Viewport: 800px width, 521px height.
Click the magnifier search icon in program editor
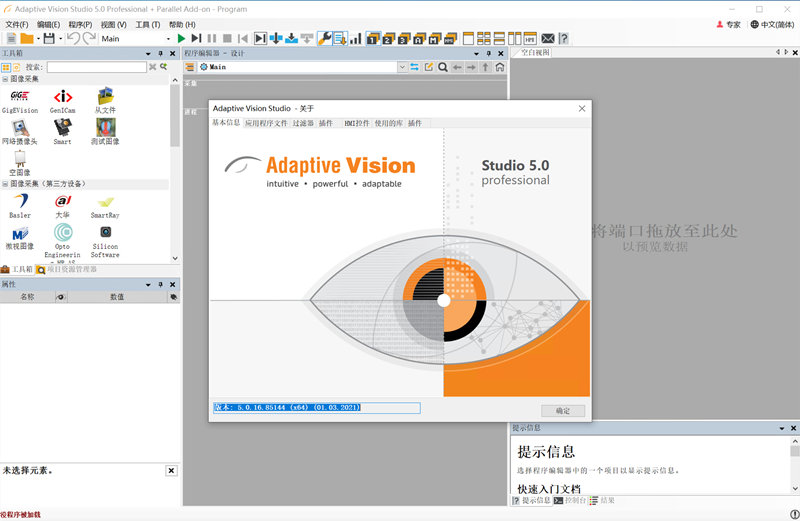click(443, 67)
